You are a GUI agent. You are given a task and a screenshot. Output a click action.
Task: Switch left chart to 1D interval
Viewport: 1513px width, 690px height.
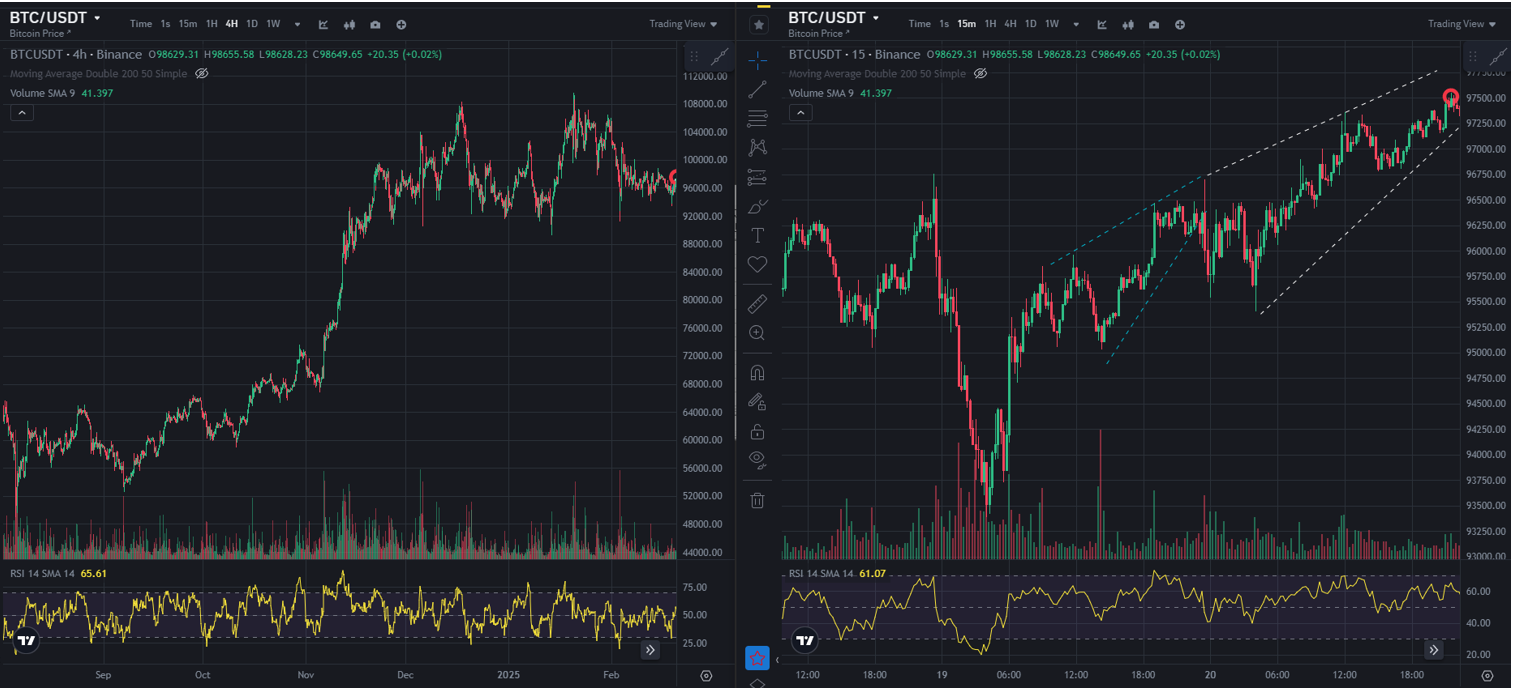[252, 24]
